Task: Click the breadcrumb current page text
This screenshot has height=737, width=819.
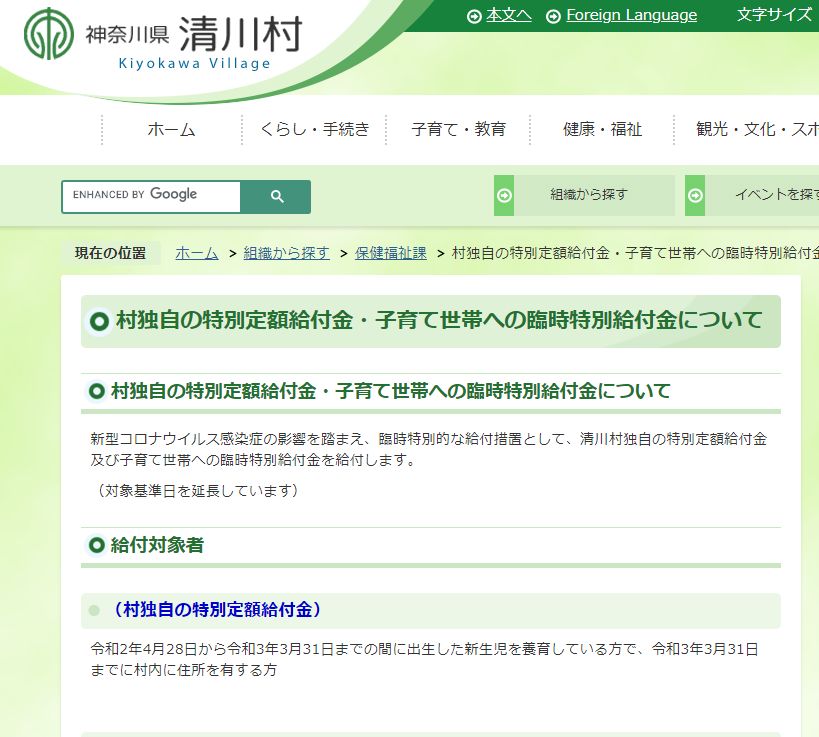Action: click(x=635, y=253)
